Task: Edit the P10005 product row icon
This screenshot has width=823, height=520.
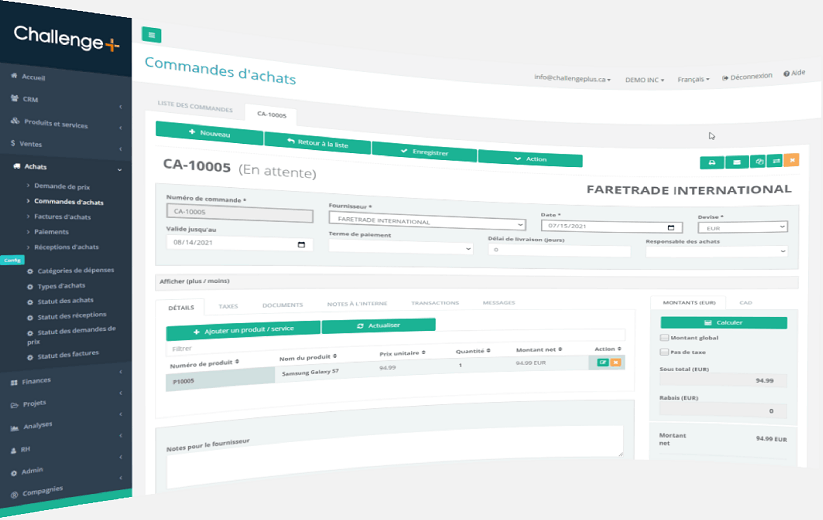Action: [603, 362]
